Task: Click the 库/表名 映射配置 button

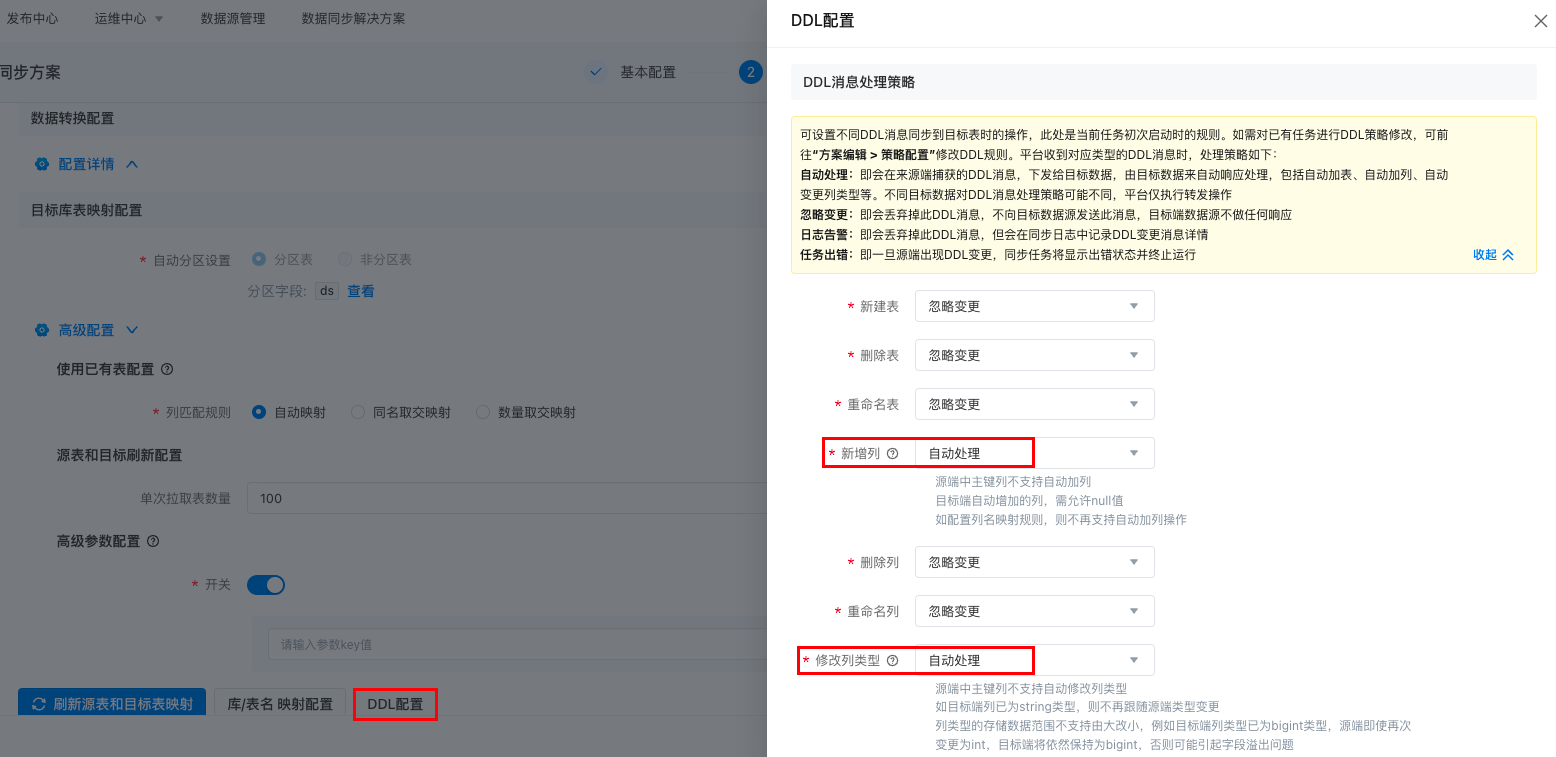Action: [280, 704]
